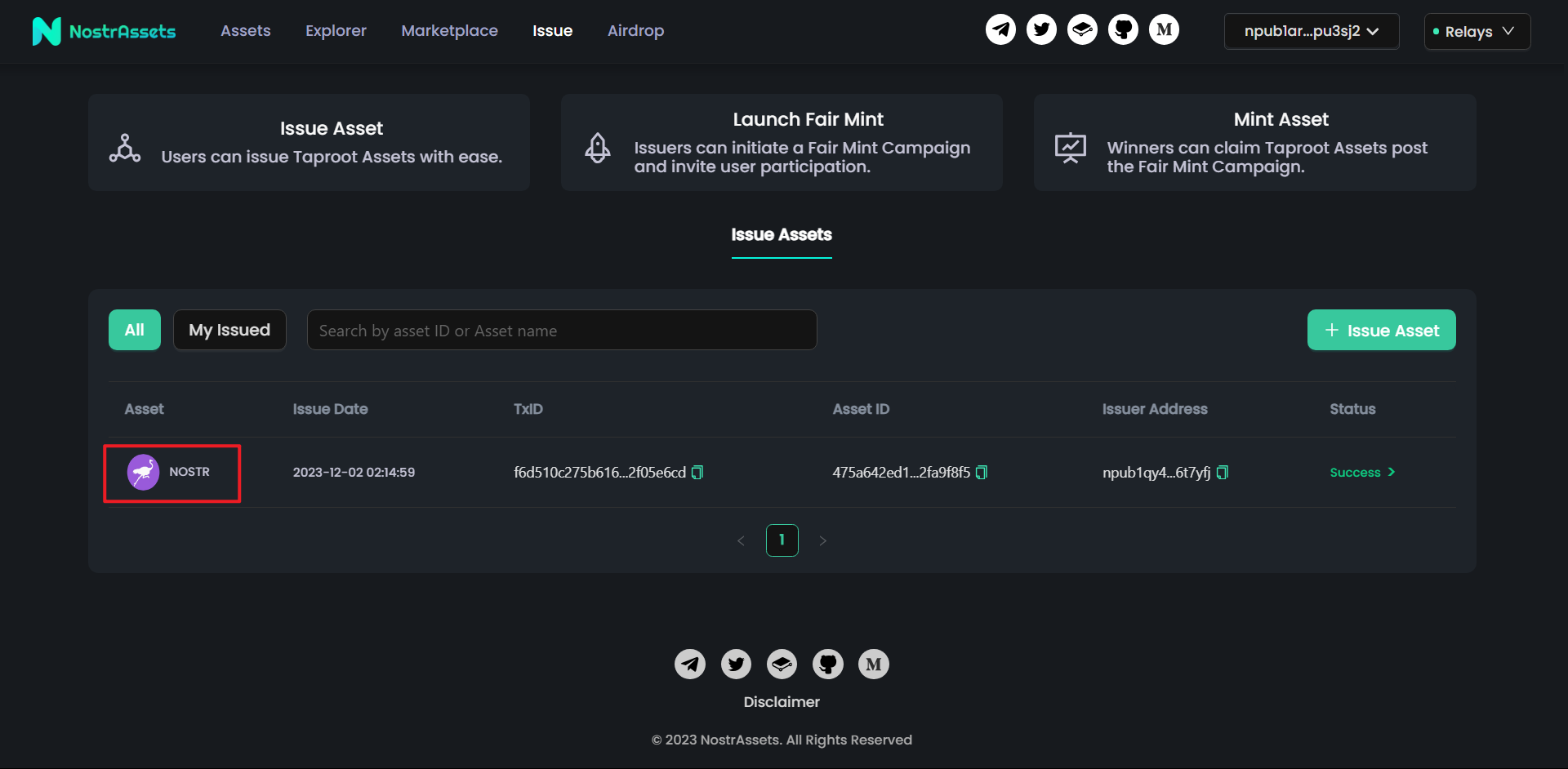Go to next page arrow
This screenshot has height=769, width=1568.
pyautogui.click(x=822, y=540)
